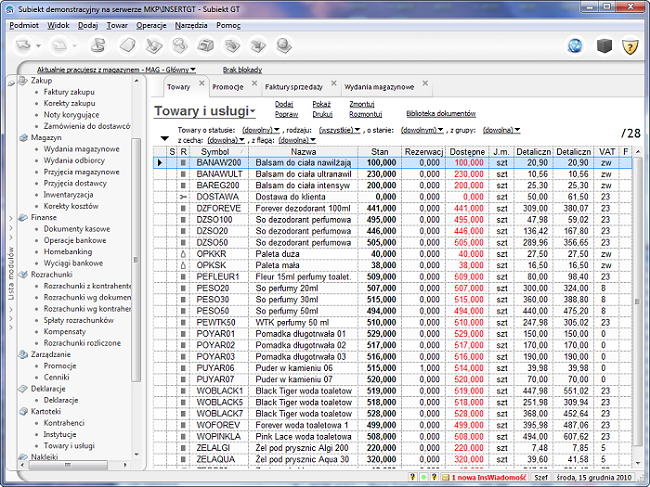Click the Zakup module icon in sidebar

(x=25, y=80)
